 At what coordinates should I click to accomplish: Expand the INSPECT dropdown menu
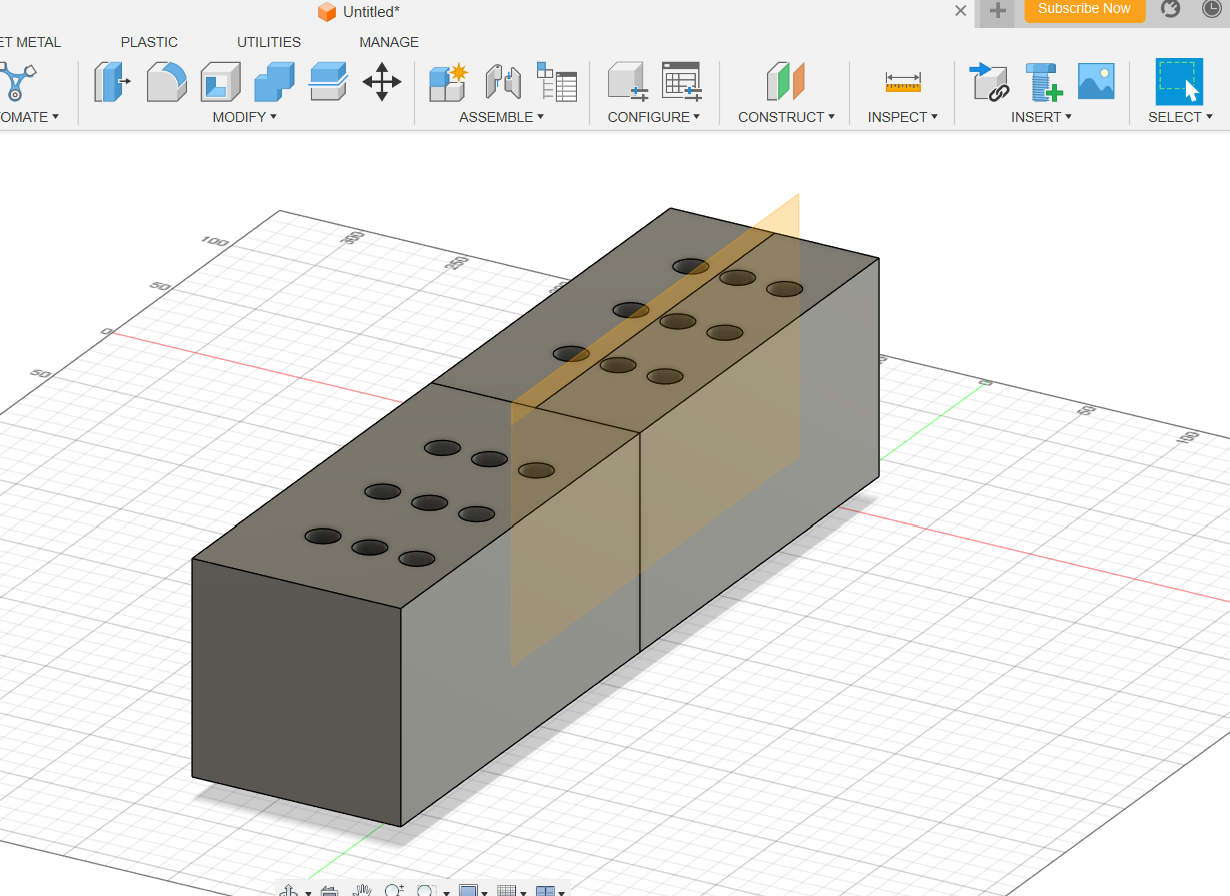903,117
